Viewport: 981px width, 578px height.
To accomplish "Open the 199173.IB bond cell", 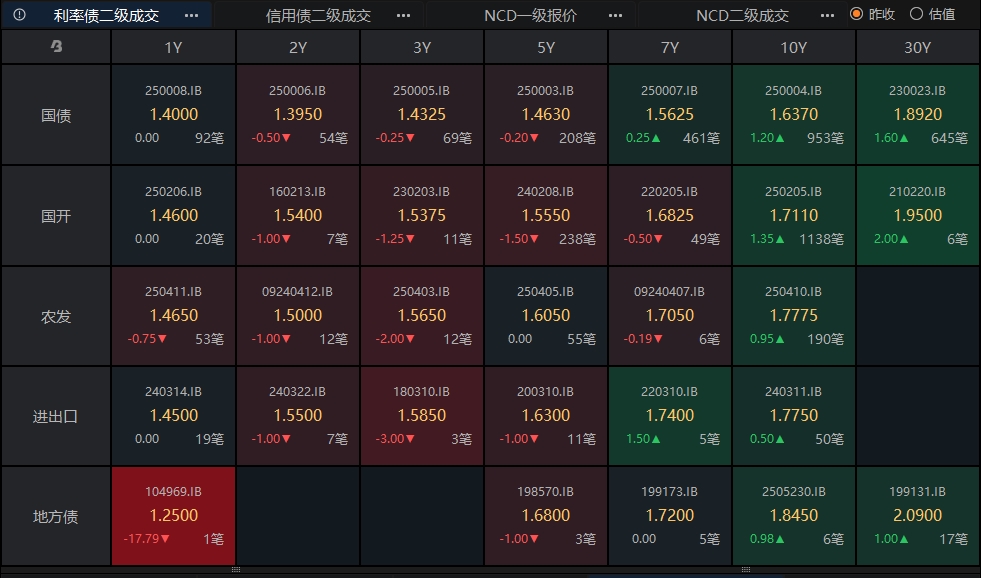I will (x=669, y=516).
